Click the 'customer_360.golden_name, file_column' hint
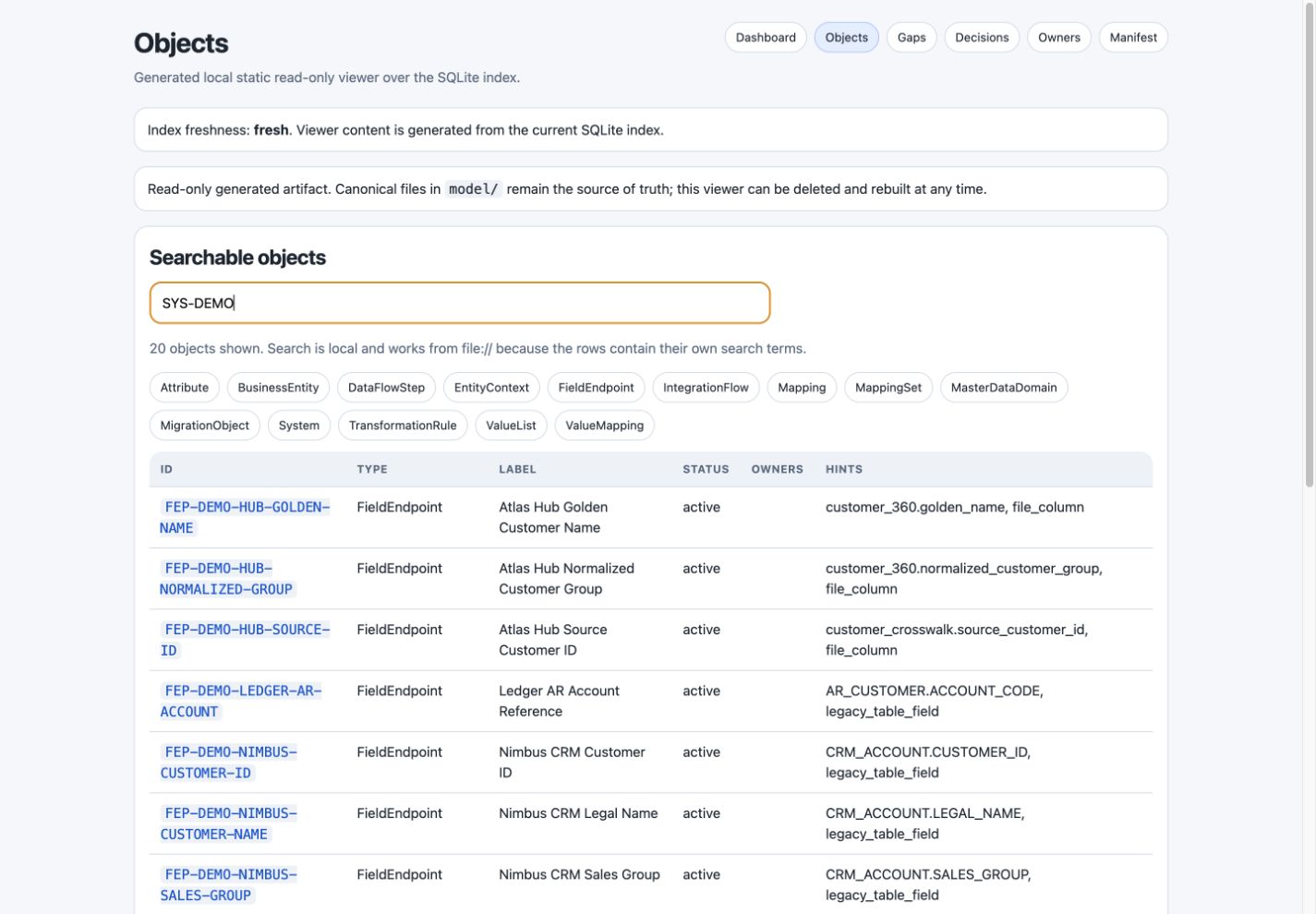 pos(955,507)
